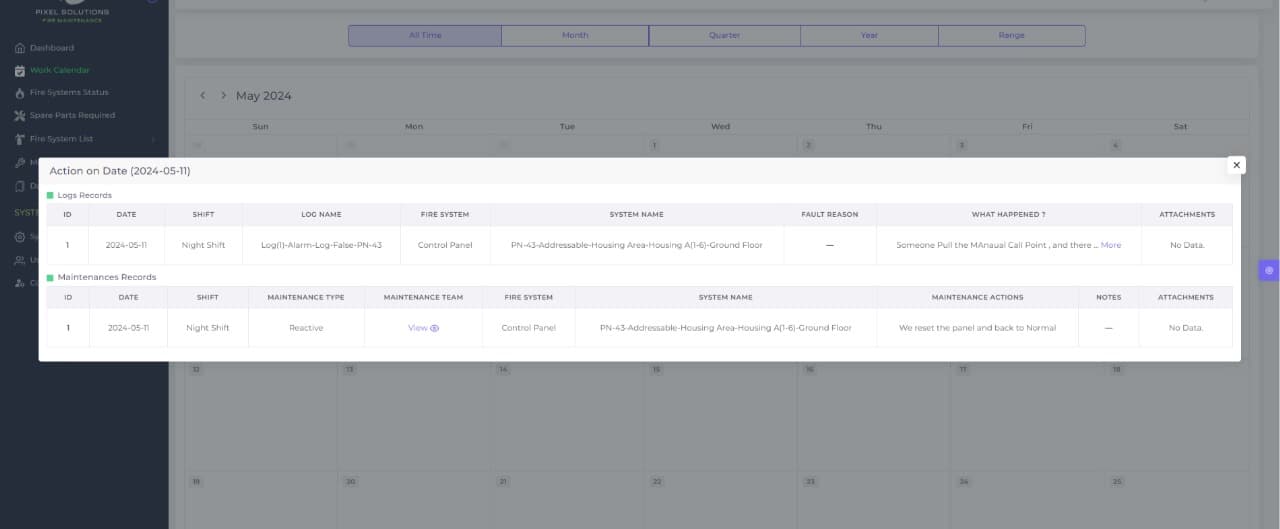Click the Dashboard home icon in sidebar

pyautogui.click(x=20, y=48)
